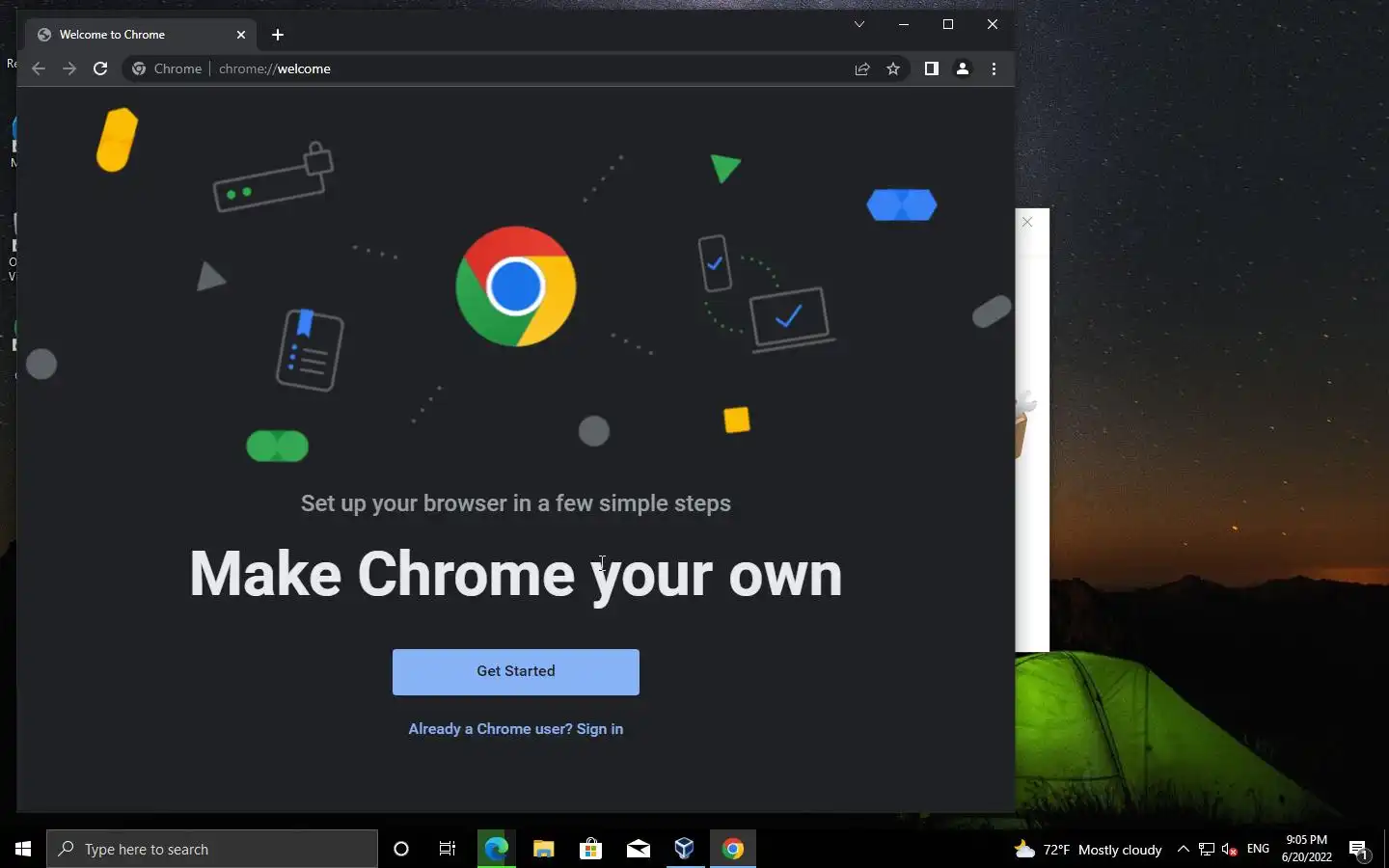Open the 'Already a Chrome user? Sign in' link
Screen dimensions: 1389x868
click(x=515, y=729)
